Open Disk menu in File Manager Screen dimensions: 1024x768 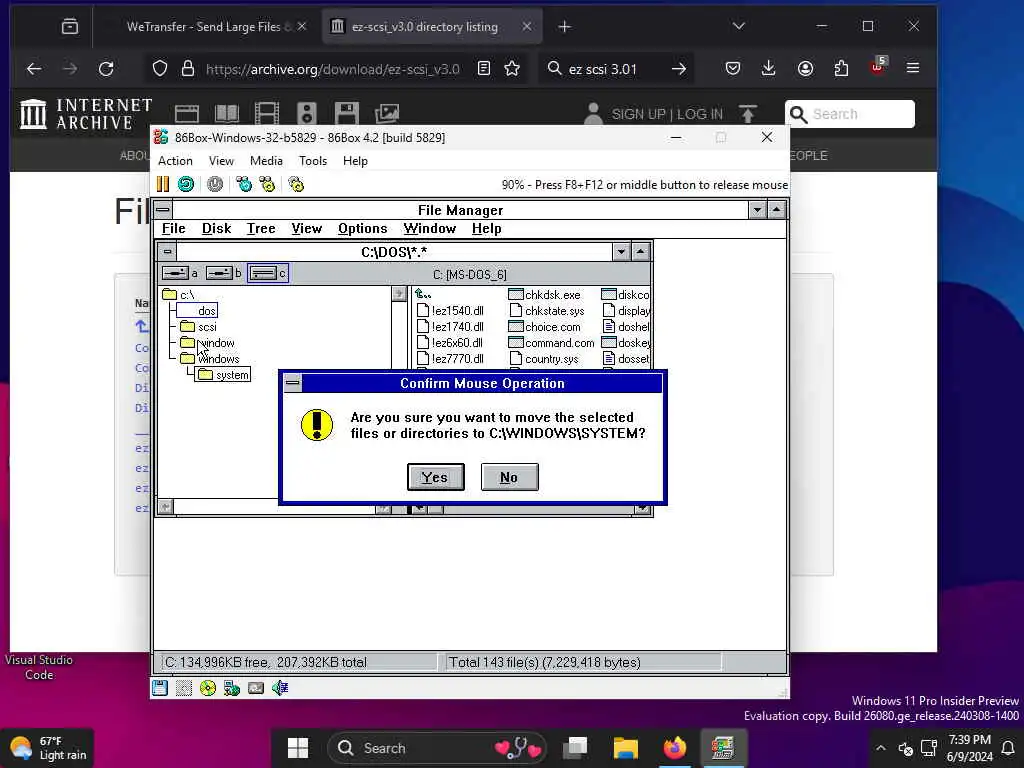[x=216, y=229]
